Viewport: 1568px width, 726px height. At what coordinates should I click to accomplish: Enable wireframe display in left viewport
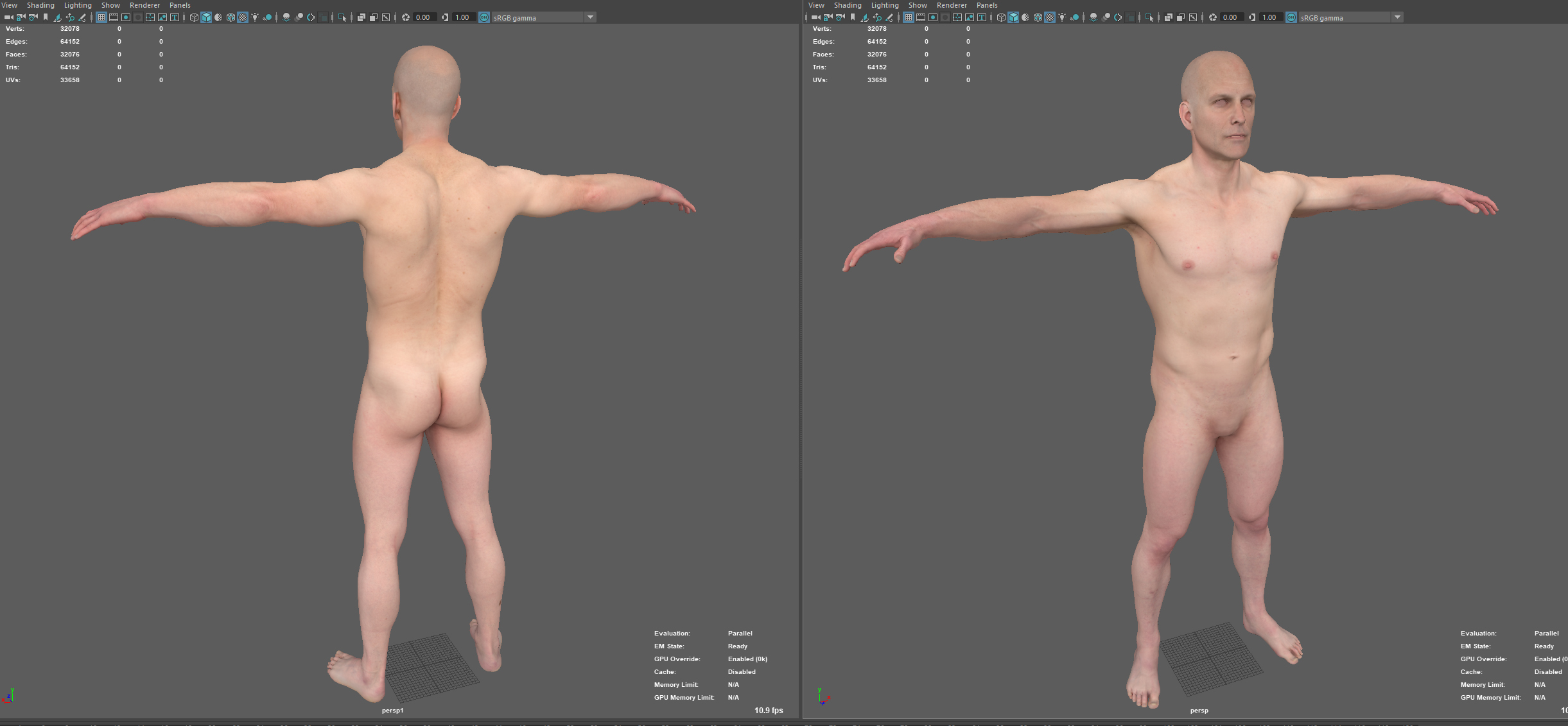[x=194, y=17]
